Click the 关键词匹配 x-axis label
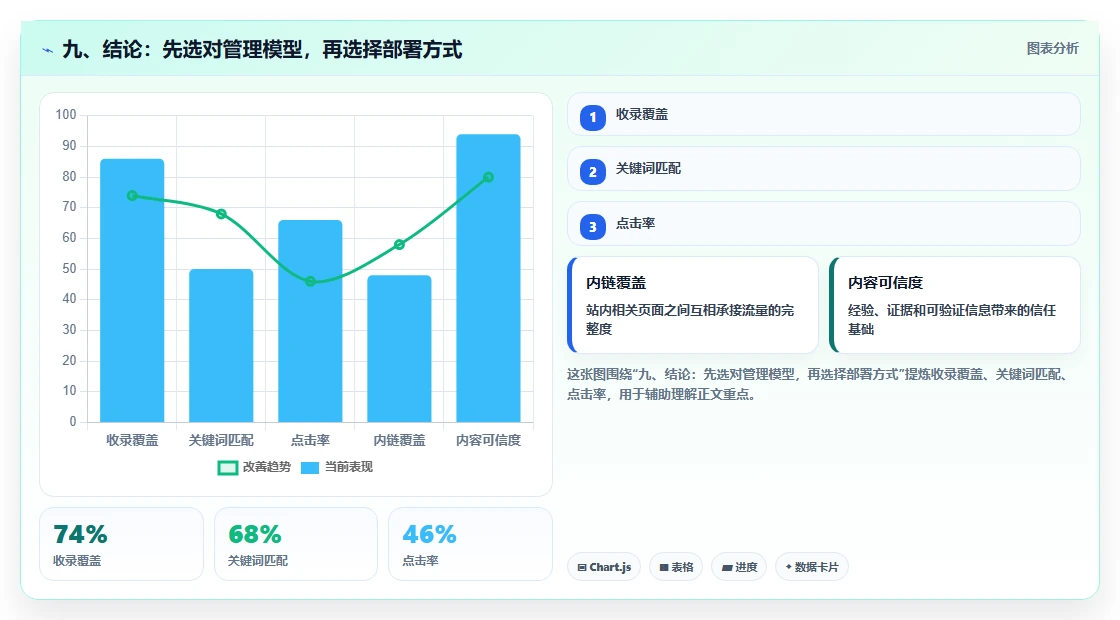 [221, 441]
